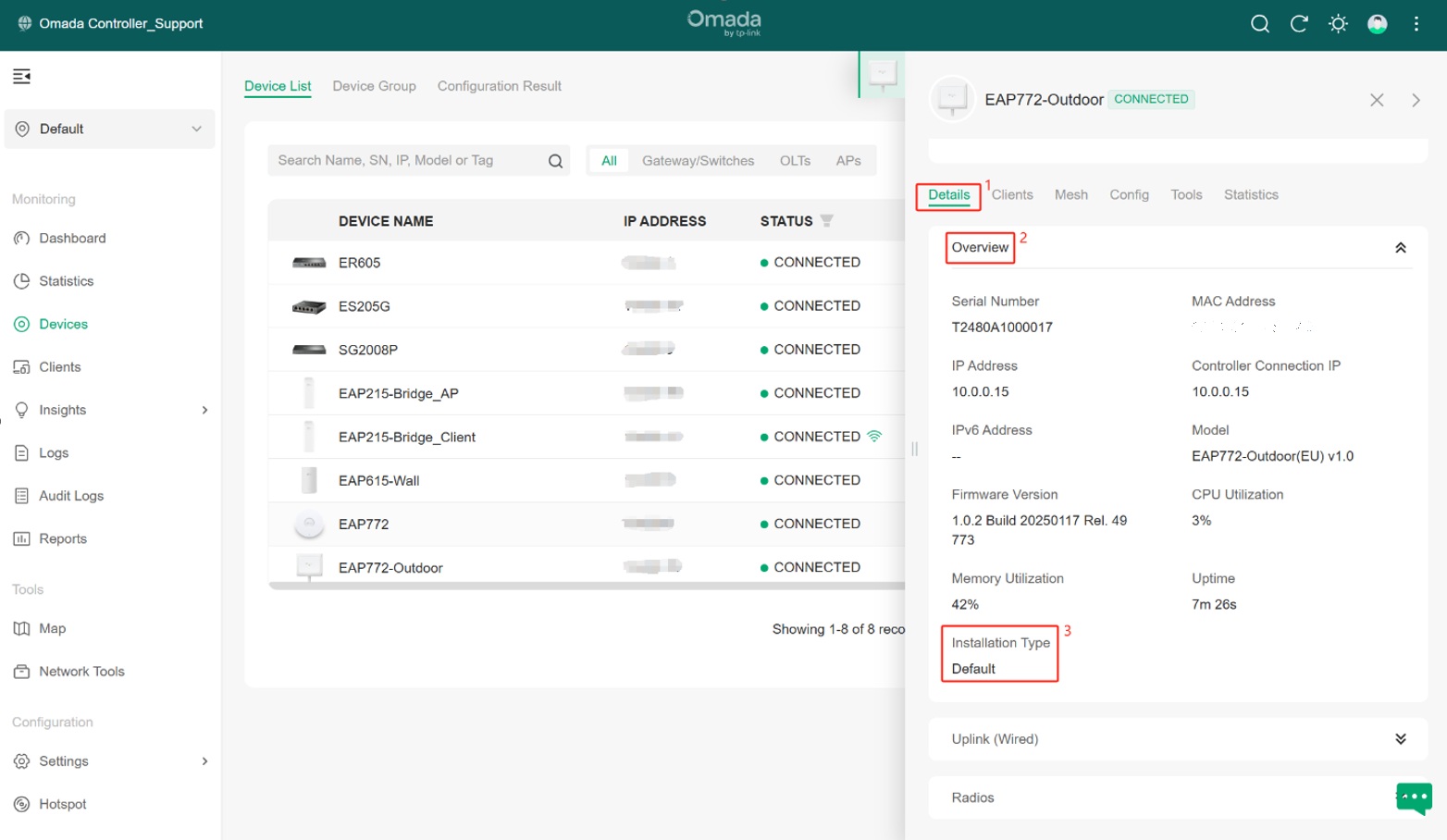
Task: Select the SG2008P device row
Action: point(587,350)
